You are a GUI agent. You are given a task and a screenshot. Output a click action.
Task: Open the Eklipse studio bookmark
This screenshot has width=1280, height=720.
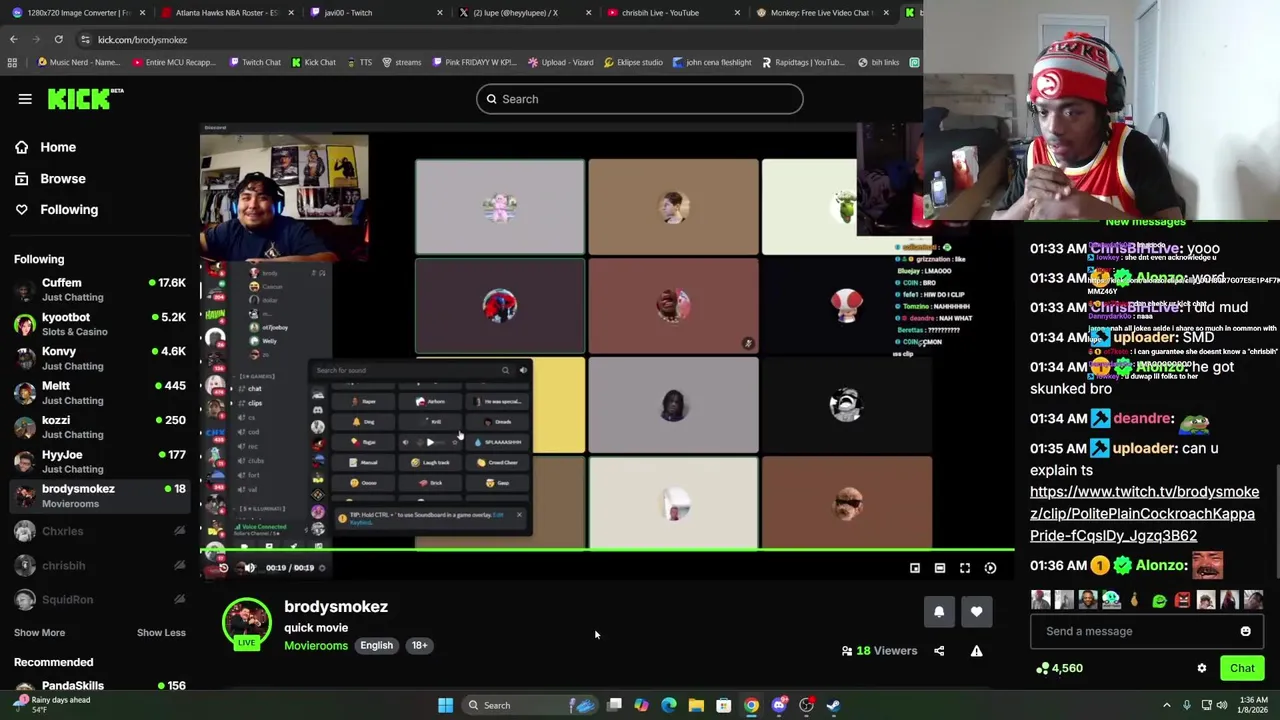click(x=633, y=62)
